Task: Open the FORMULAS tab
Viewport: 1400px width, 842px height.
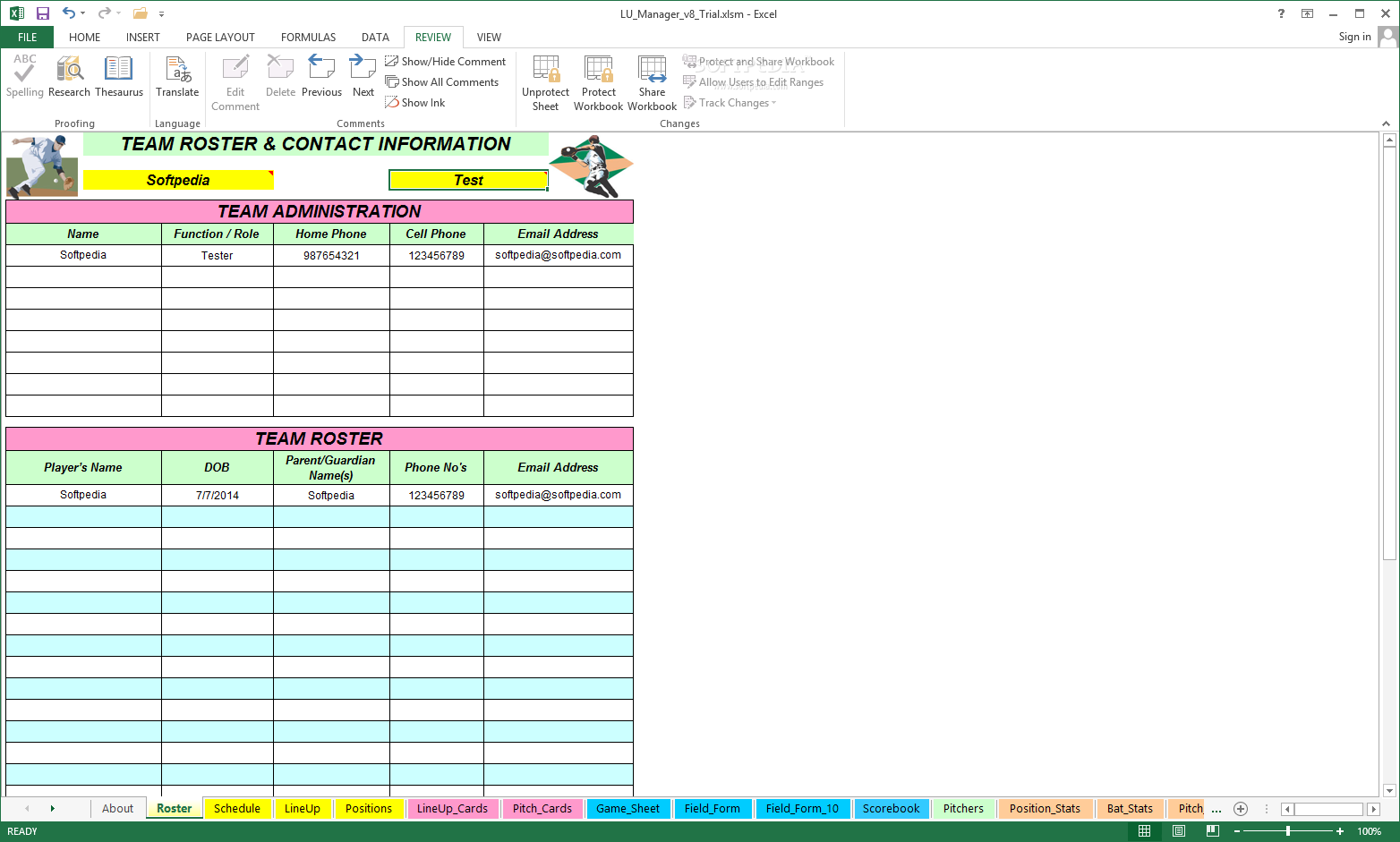Action: pyautogui.click(x=308, y=38)
